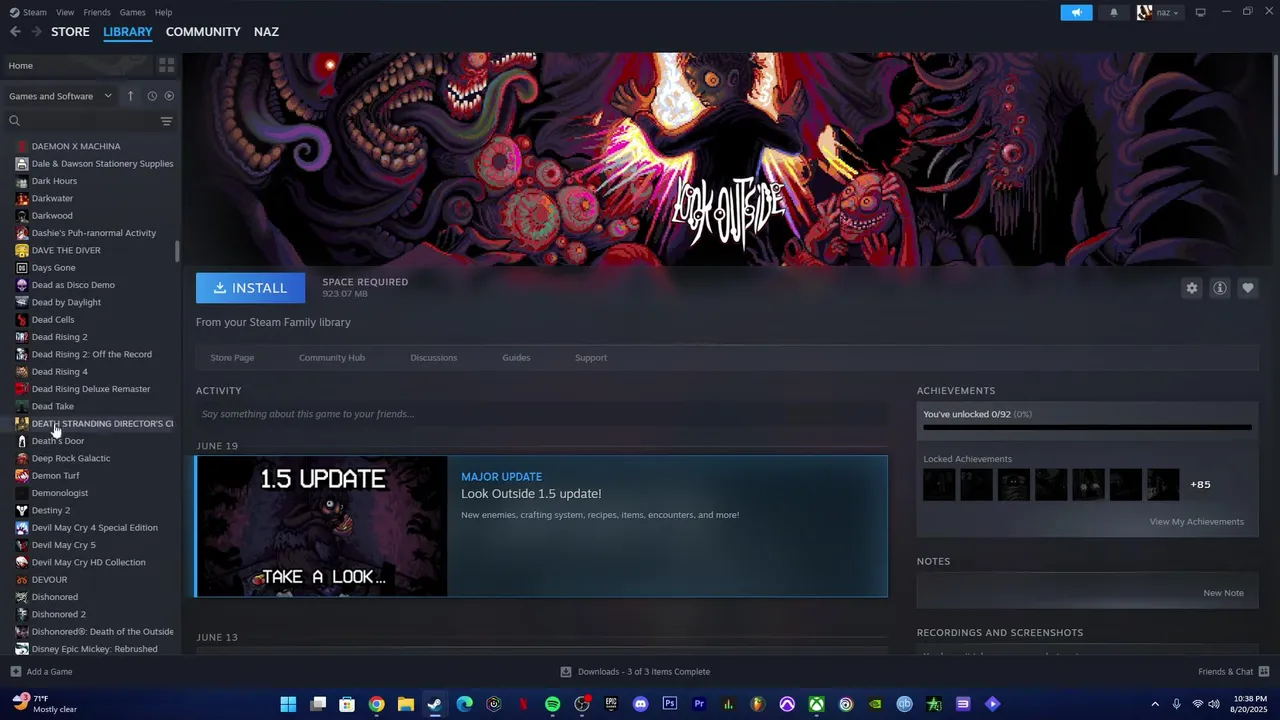1280x720 pixels.
Task: Open Big Picture mode monitor icon
Action: [x=1201, y=12]
